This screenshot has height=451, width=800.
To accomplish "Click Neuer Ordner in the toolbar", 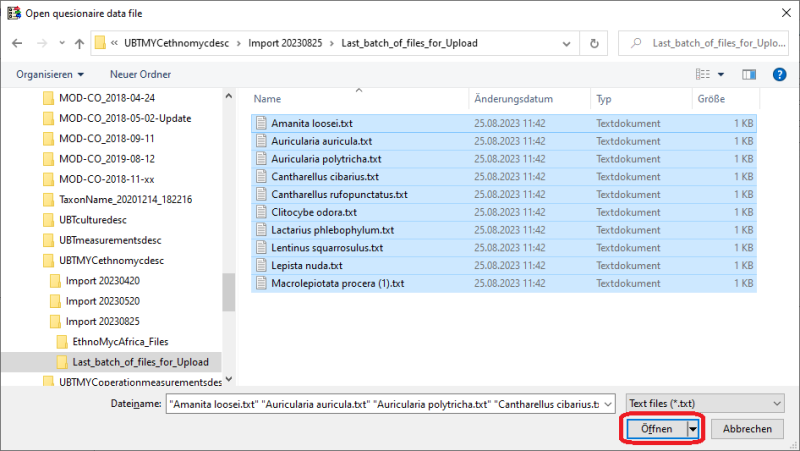I will pyautogui.click(x=140, y=74).
